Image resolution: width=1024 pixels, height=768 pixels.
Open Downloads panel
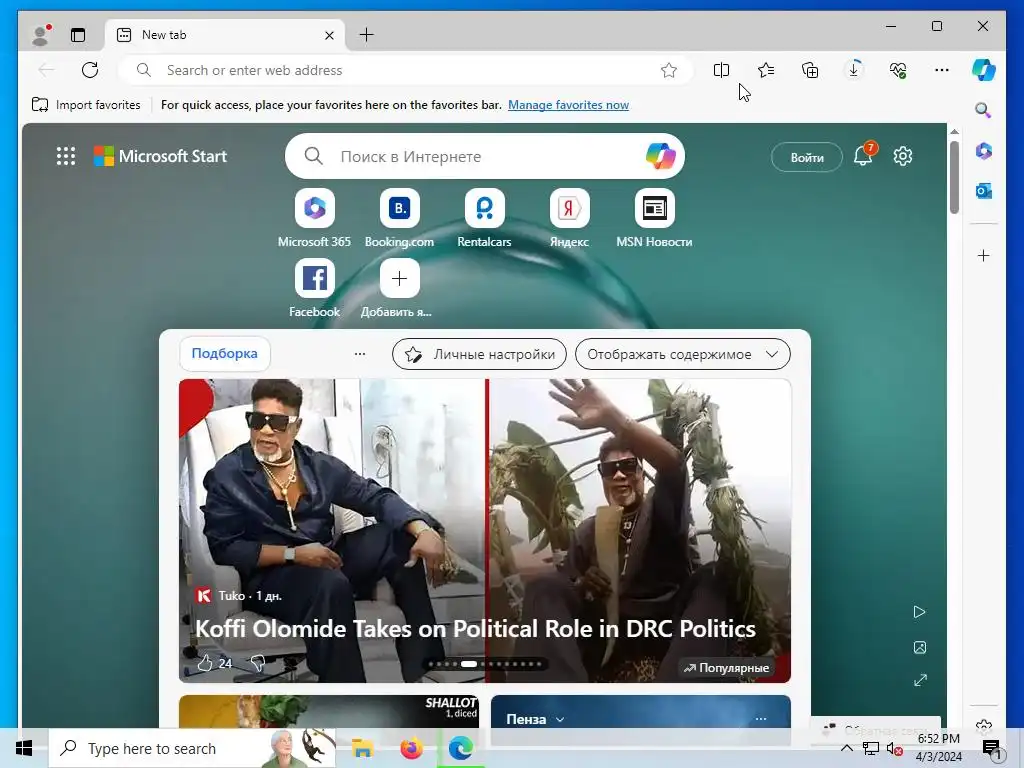coord(854,70)
